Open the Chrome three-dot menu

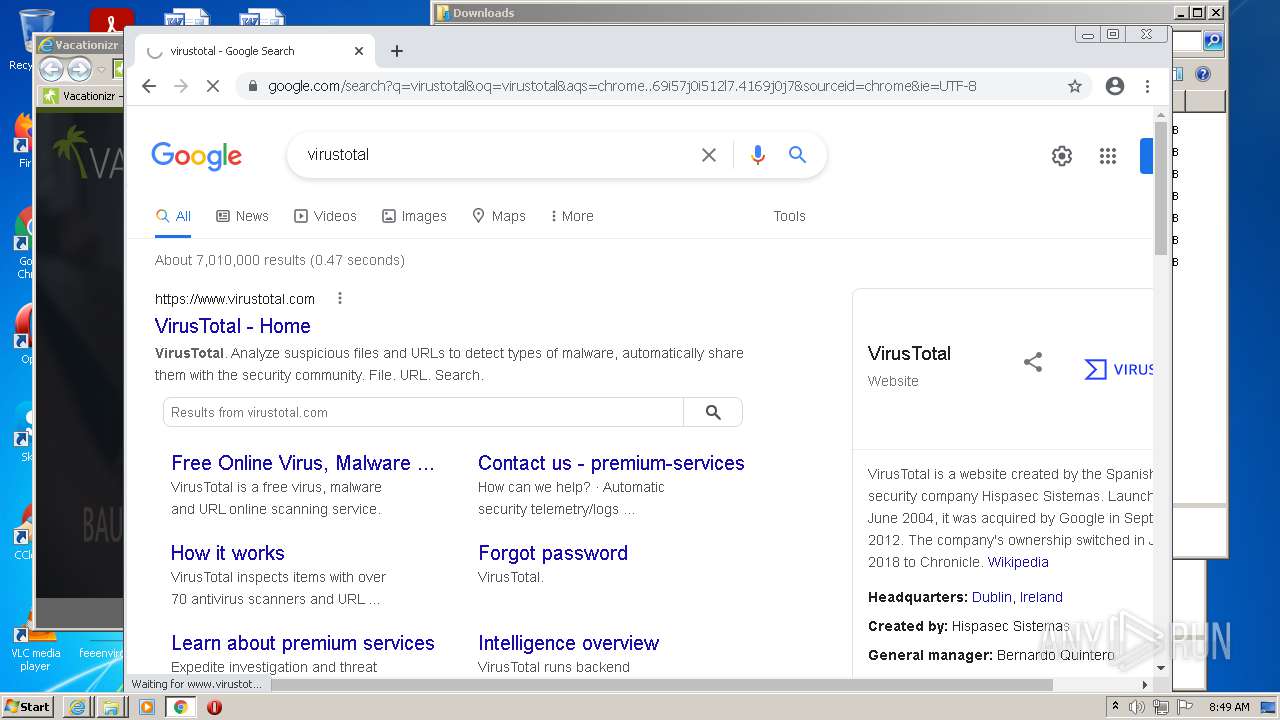(x=1148, y=86)
